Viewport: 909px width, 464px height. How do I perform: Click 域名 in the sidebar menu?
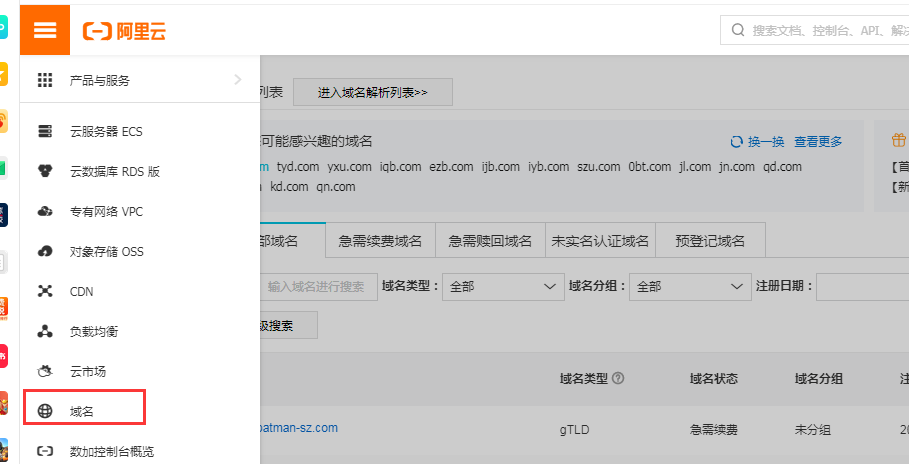[84, 410]
